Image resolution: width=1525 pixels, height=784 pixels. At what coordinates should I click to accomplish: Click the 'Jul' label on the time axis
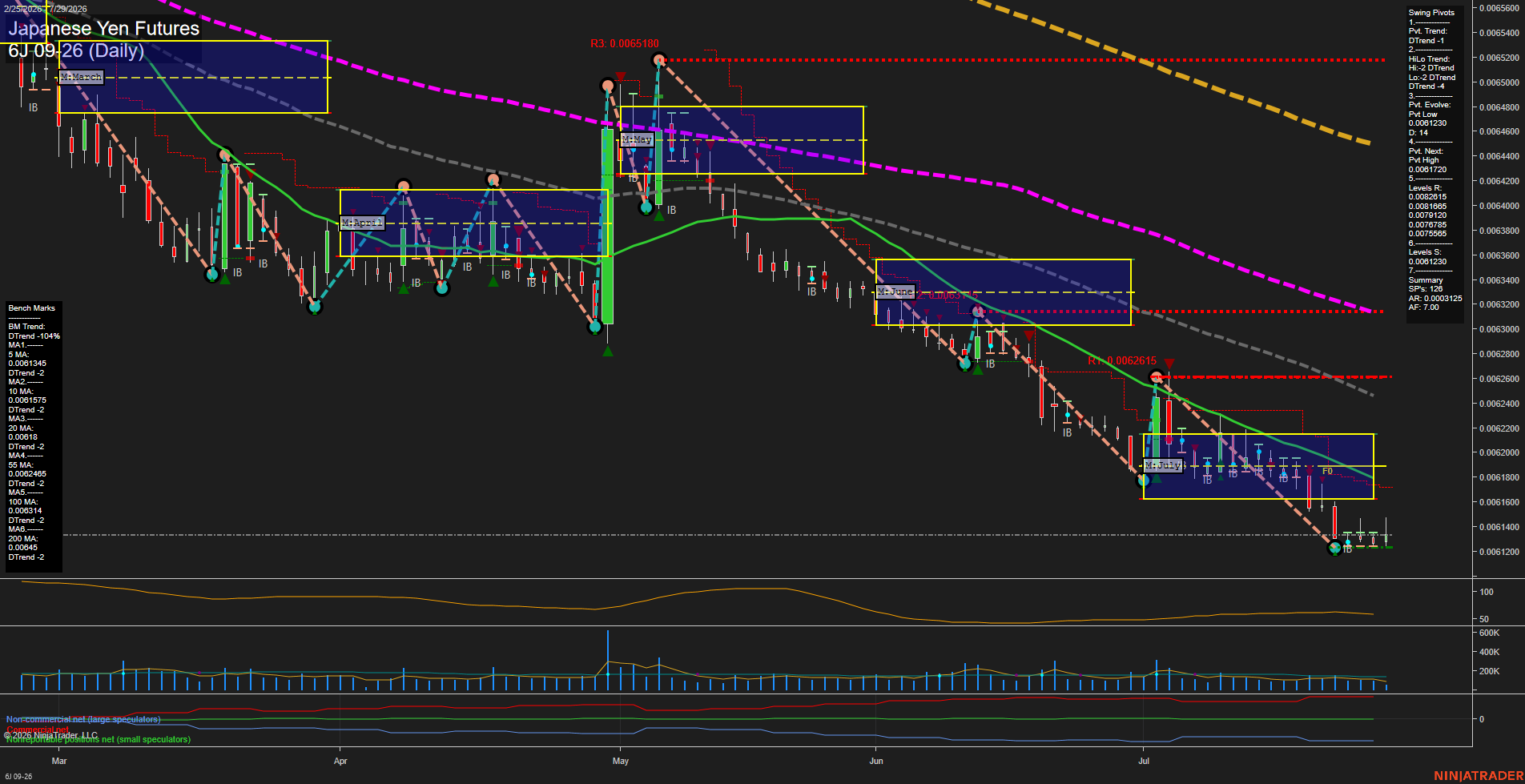[1144, 761]
